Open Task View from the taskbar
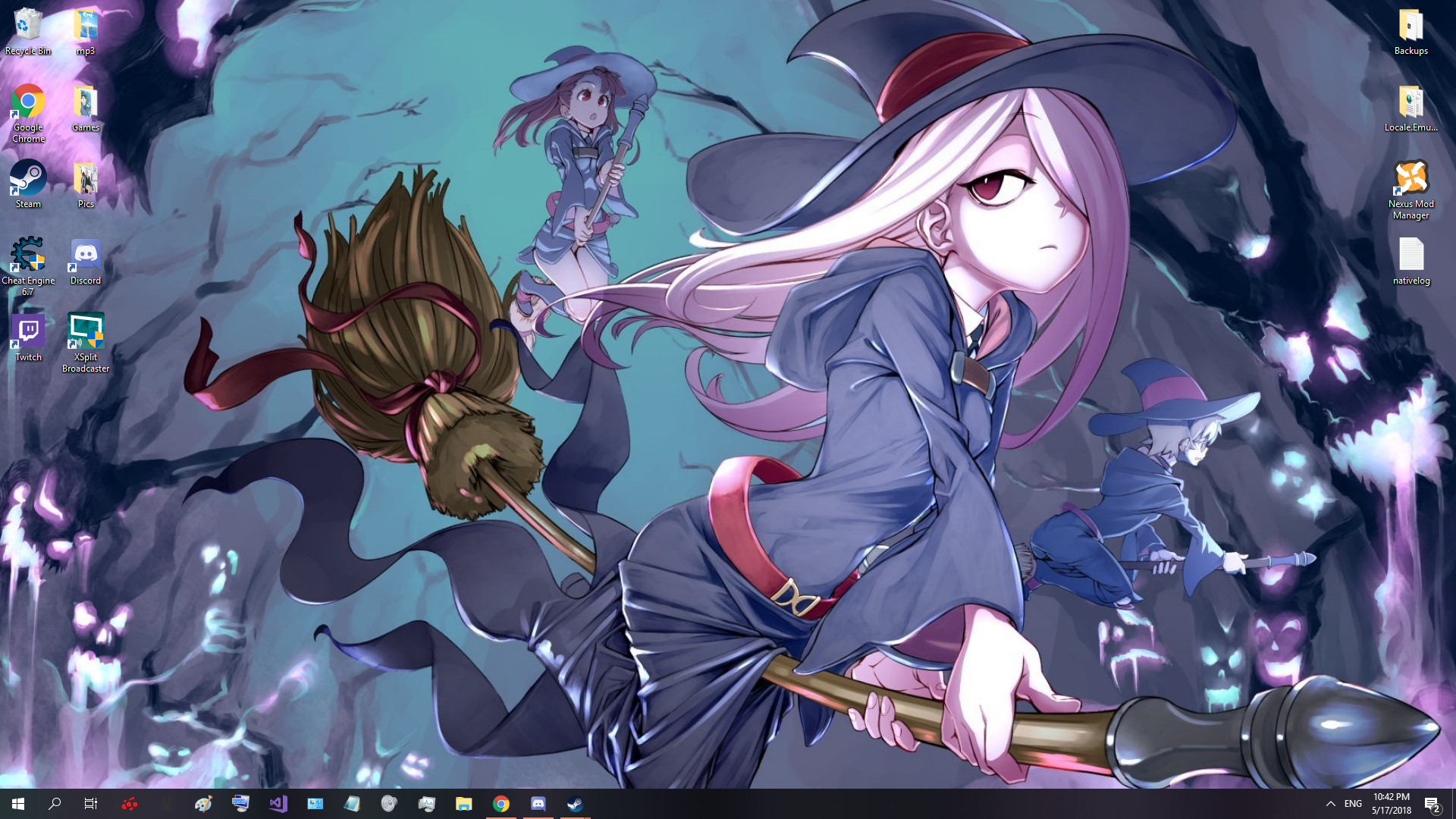The image size is (1456, 819). point(91,804)
